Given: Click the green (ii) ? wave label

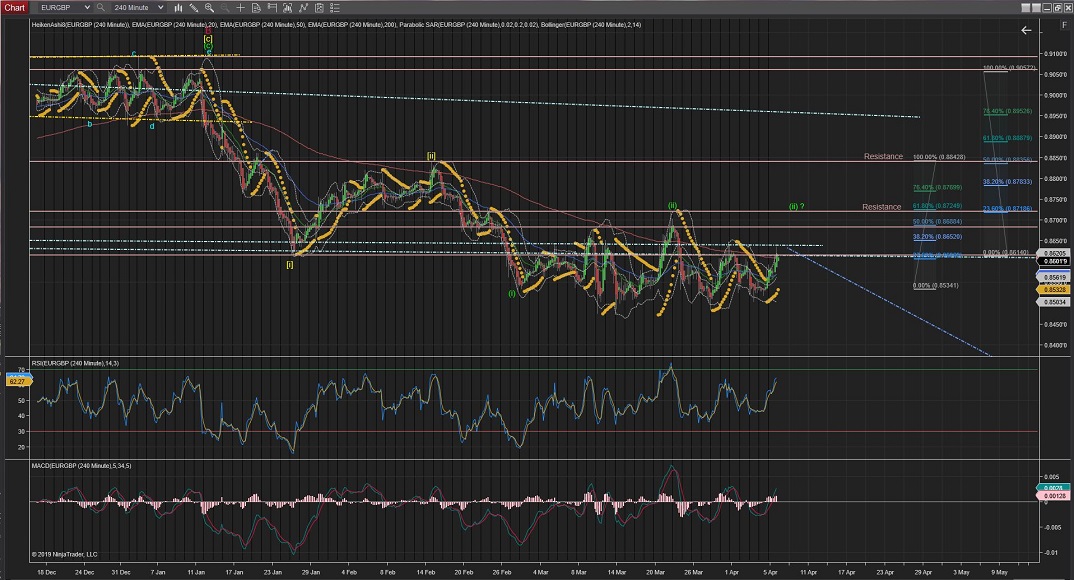Looking at the screenshot, I should pyautogui.click(x=796, y=206).
